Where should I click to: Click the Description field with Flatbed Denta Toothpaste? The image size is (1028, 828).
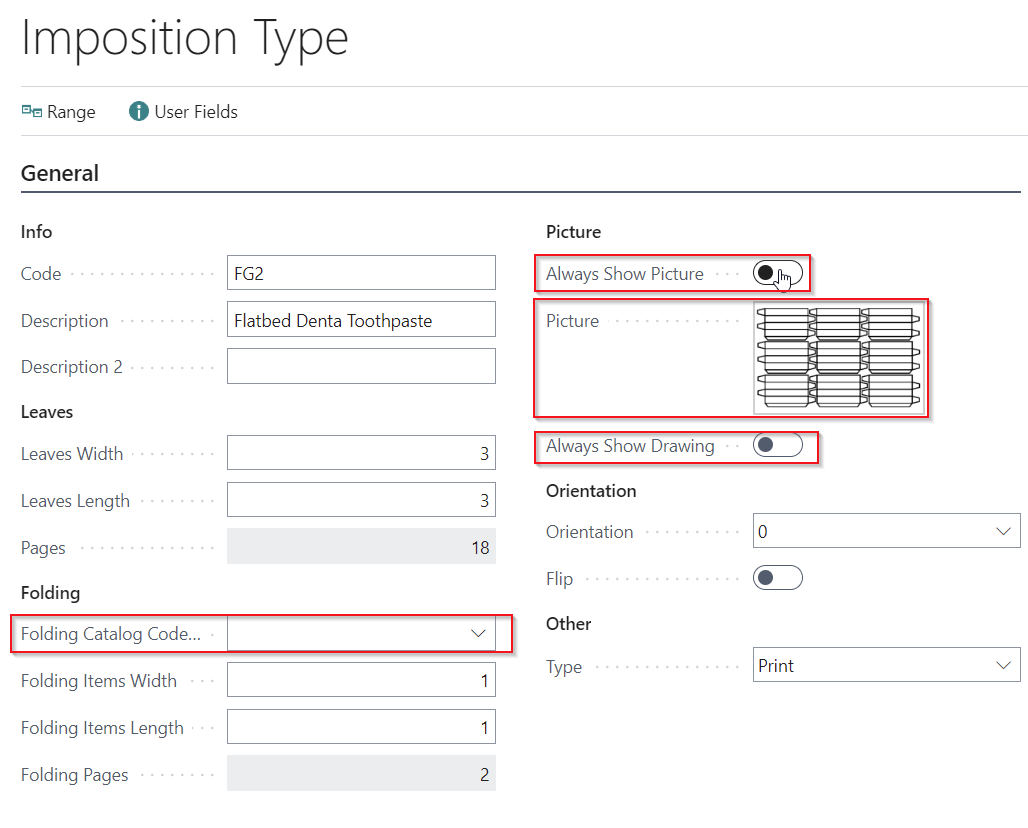pyautogui.click(x=361, y=320)
